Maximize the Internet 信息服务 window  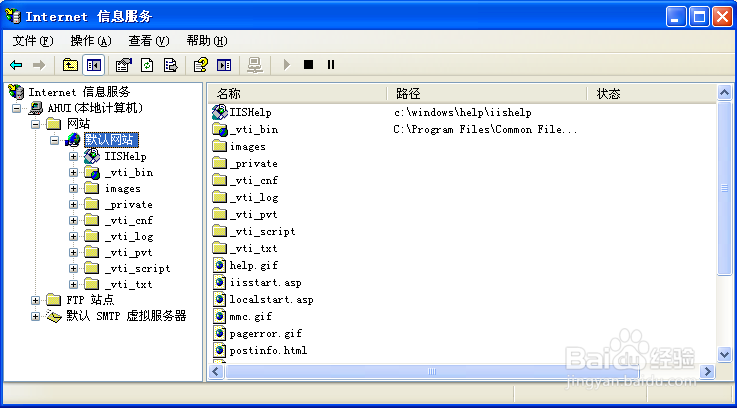tap(699, 17)
